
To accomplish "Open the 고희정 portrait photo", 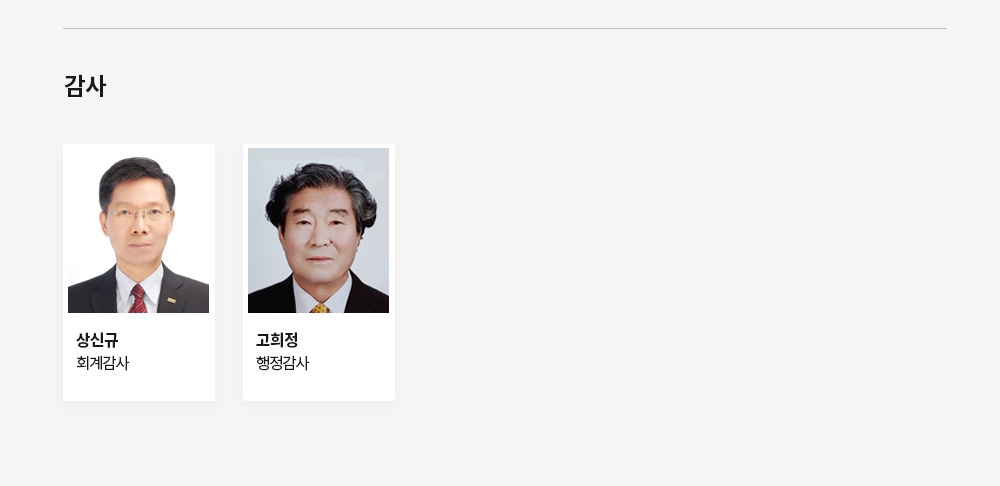I will [x=318, y=230].
